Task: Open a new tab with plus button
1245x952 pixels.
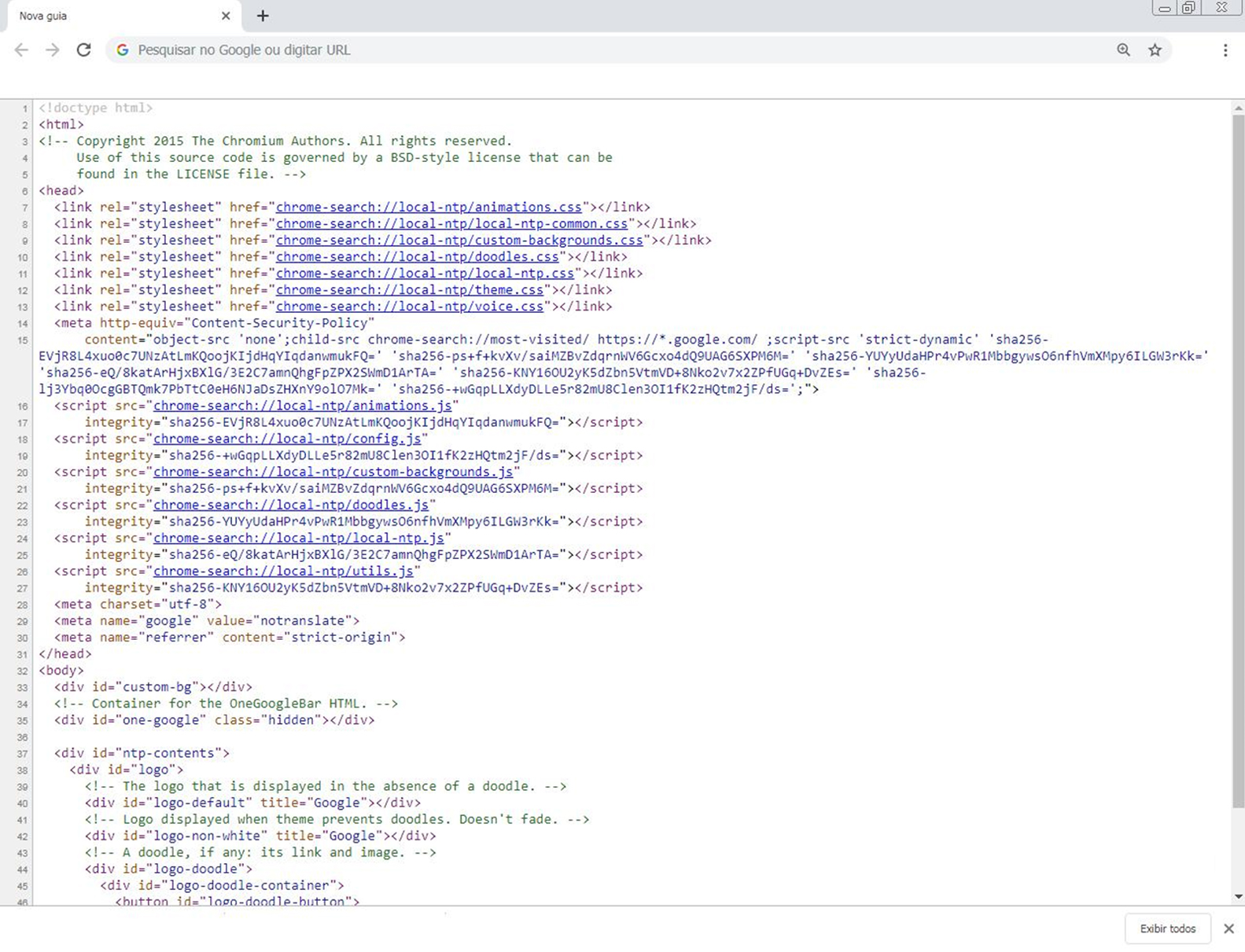Action: (x=263, y=16)
